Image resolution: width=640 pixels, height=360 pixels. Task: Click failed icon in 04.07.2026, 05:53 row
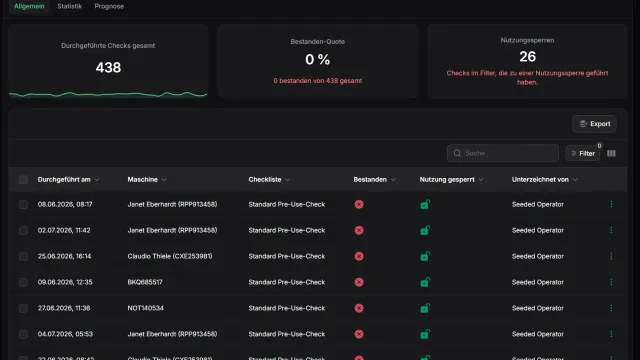359,334
